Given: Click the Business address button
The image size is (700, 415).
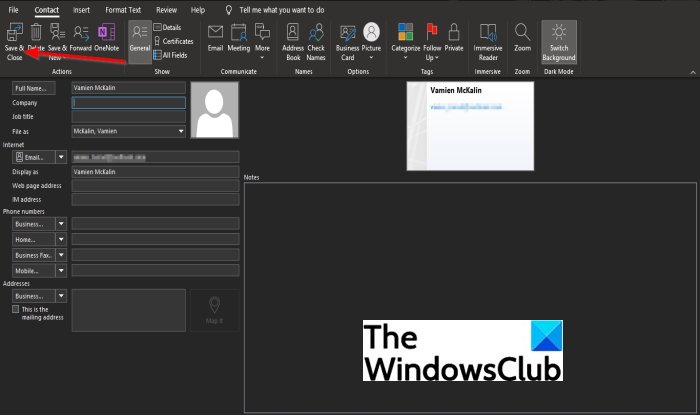Looking at the screenshot, I should pos(33,296).
